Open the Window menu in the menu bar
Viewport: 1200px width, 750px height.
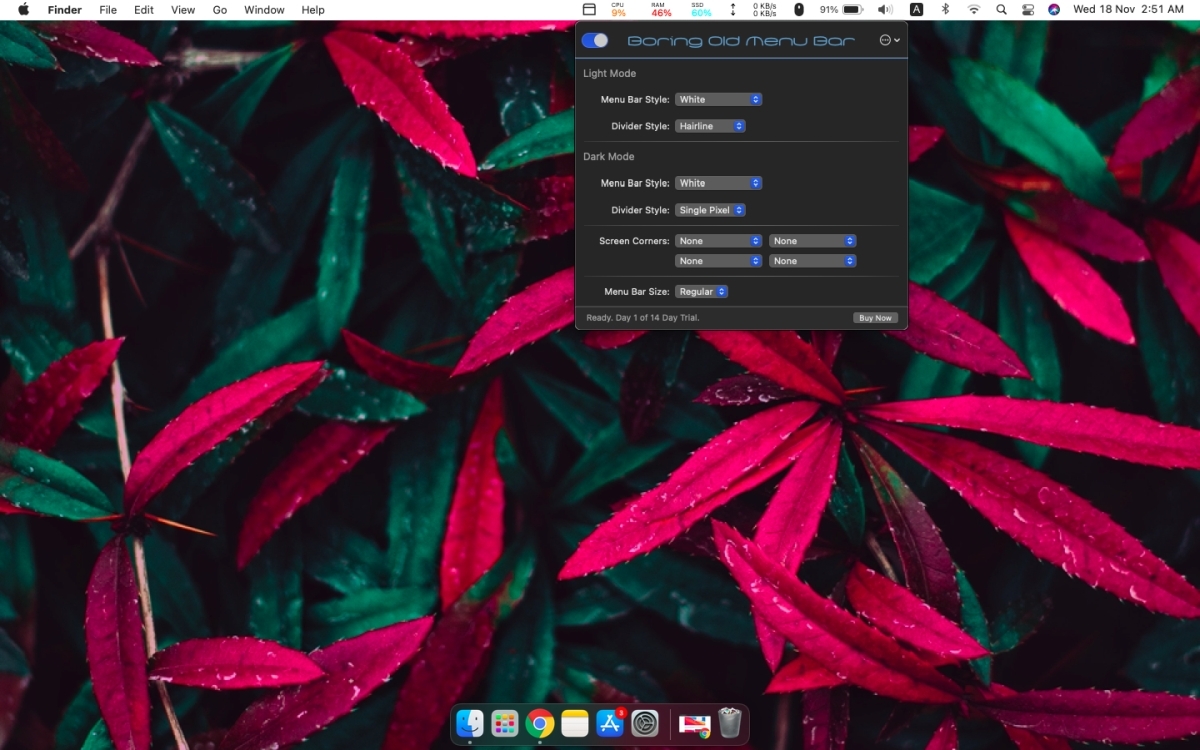(x=263, y=9)
